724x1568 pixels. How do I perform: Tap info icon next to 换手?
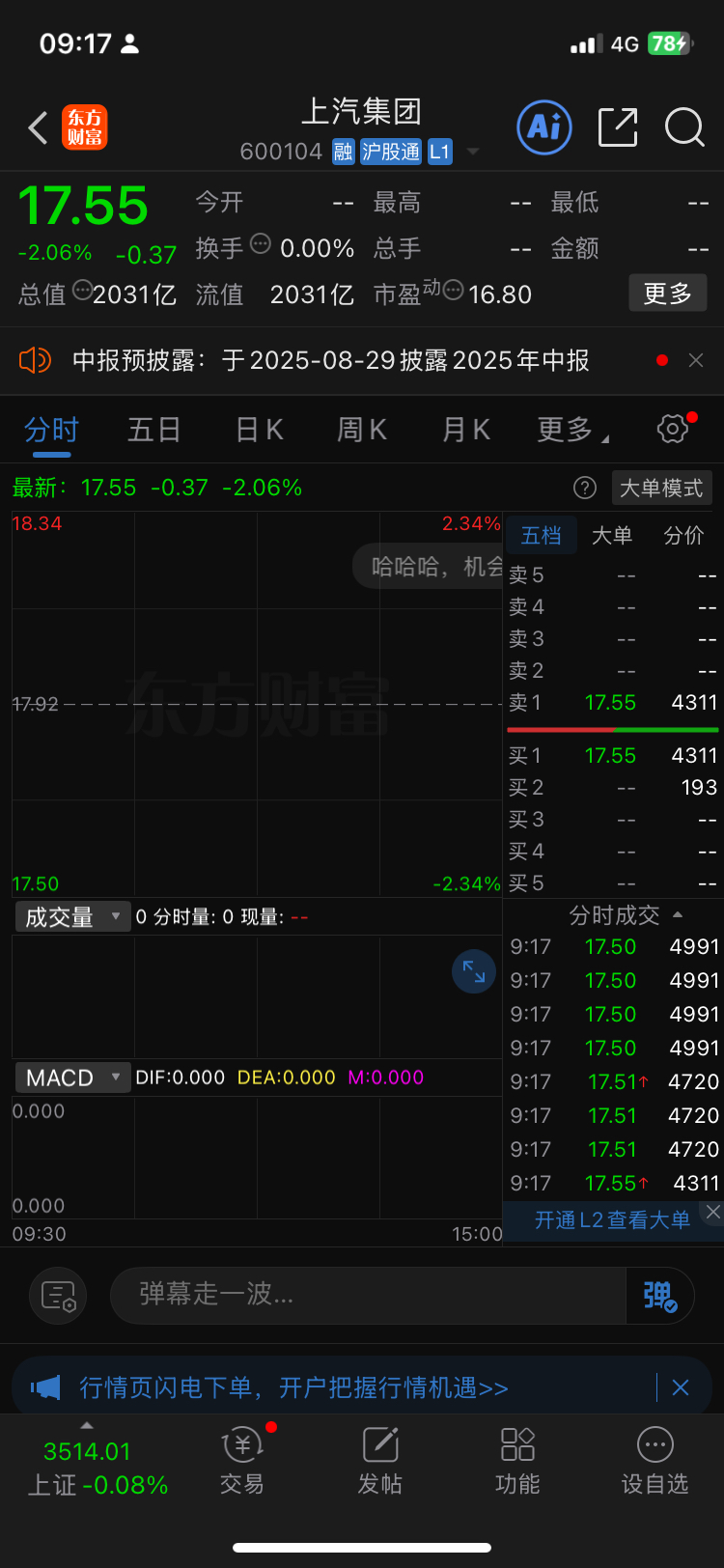261,243
